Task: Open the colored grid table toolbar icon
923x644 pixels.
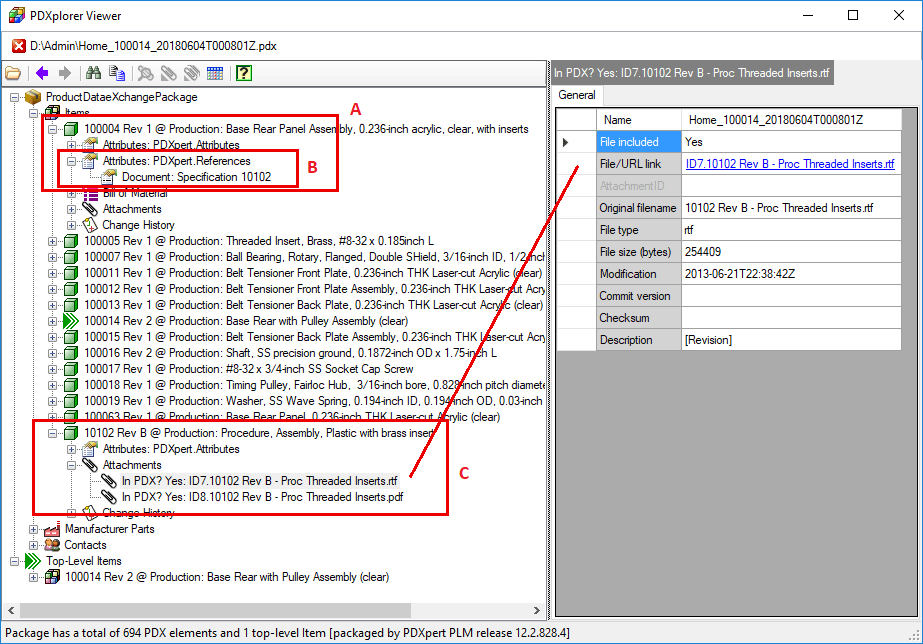Action: (215, 74)
